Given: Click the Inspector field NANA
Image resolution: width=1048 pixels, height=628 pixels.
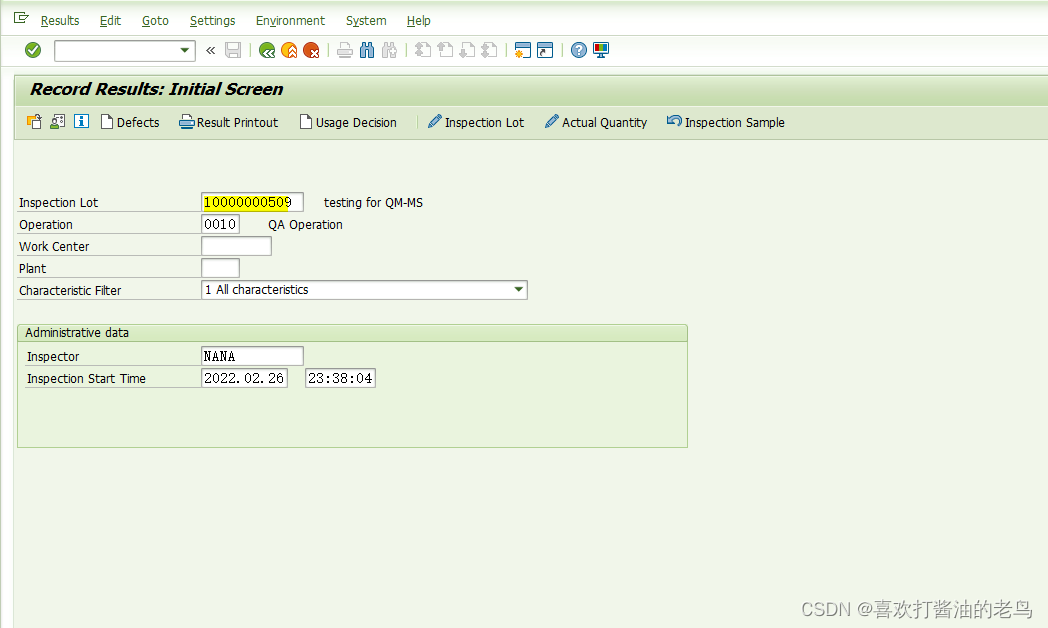Looking at the screenshot, I should click(252, 356).
